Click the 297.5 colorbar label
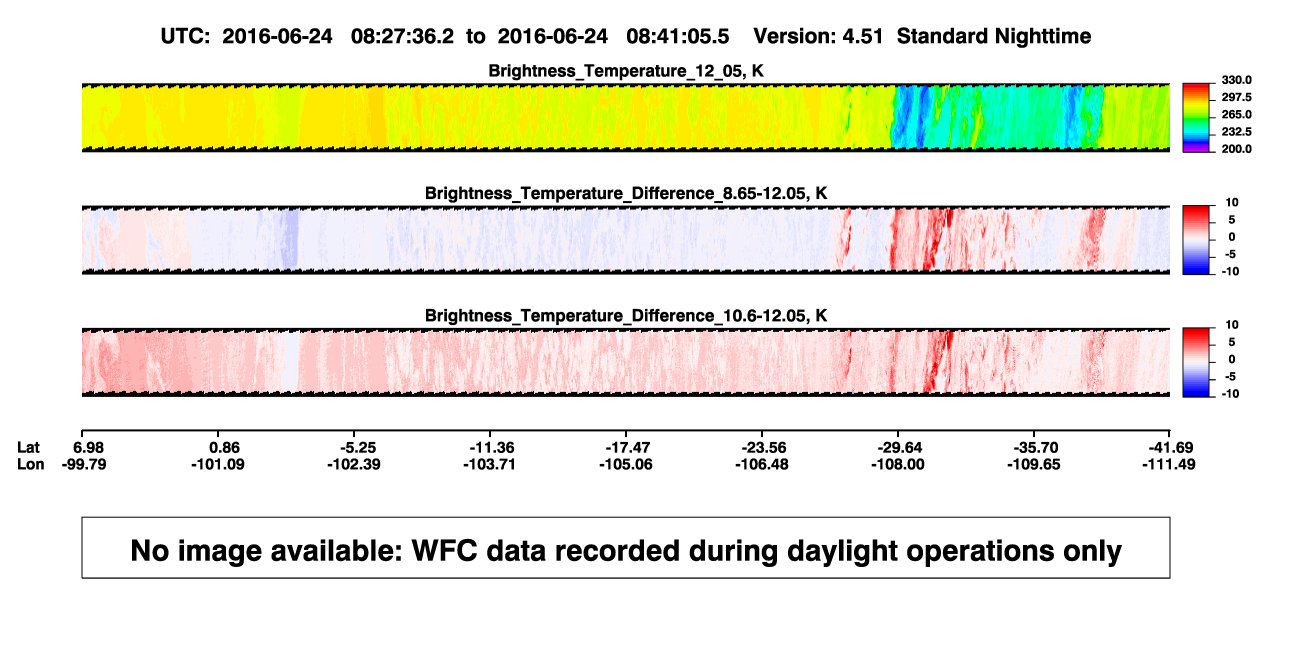 pos(1236,97)
